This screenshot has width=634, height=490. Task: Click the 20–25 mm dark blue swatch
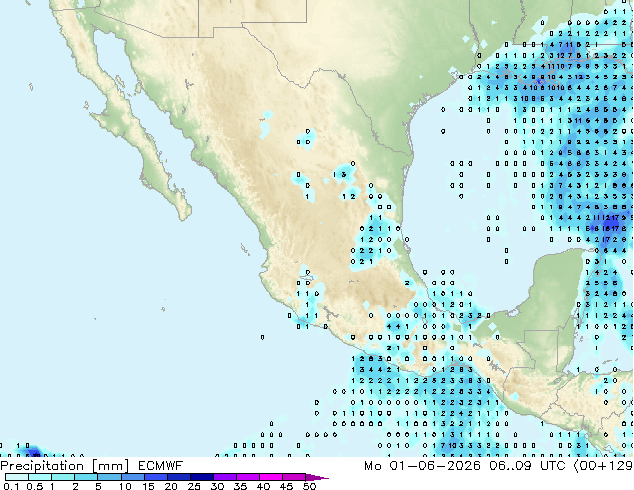click(x=179, y=477)
